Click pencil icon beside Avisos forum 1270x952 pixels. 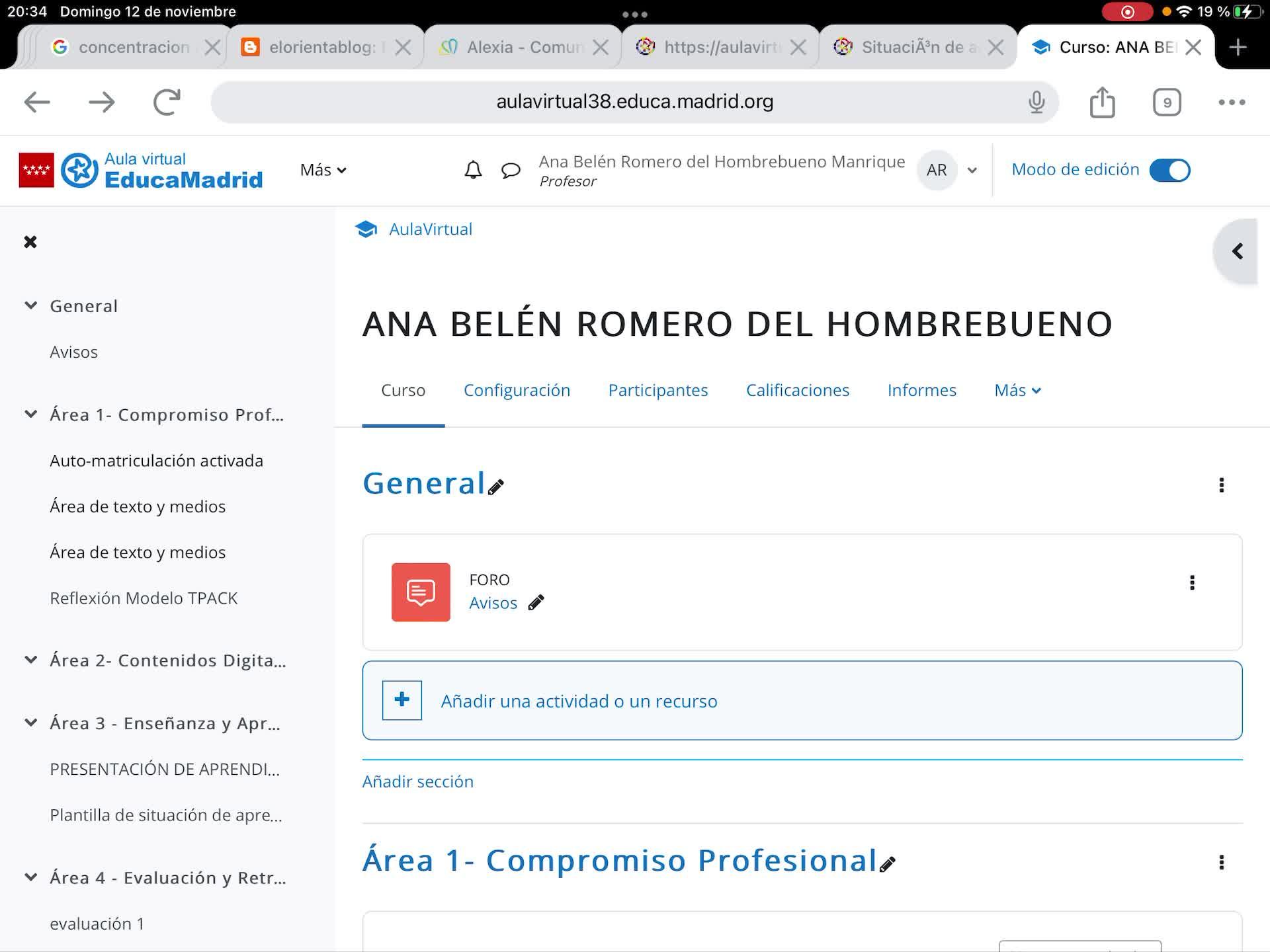[536, 602]
